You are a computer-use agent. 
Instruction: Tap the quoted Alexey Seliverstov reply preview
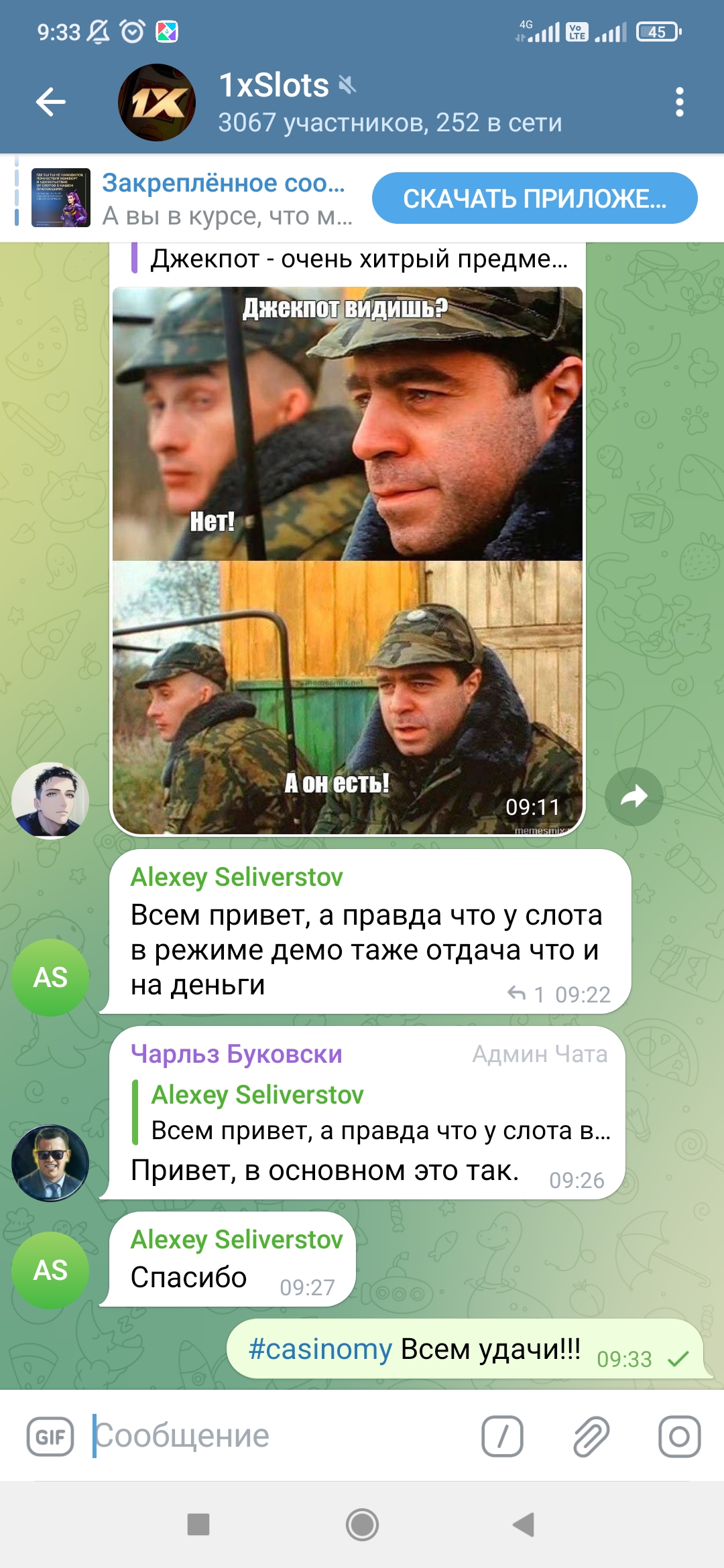372,1112
